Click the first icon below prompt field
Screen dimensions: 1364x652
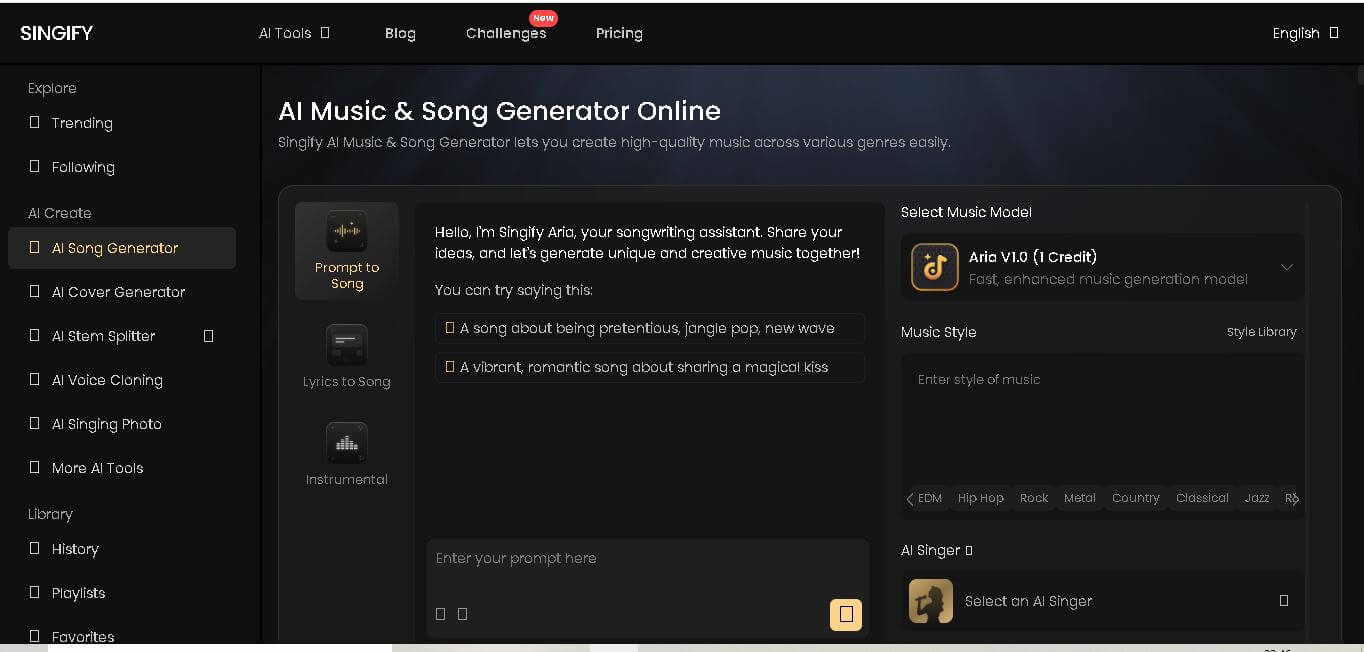[441, 614]
